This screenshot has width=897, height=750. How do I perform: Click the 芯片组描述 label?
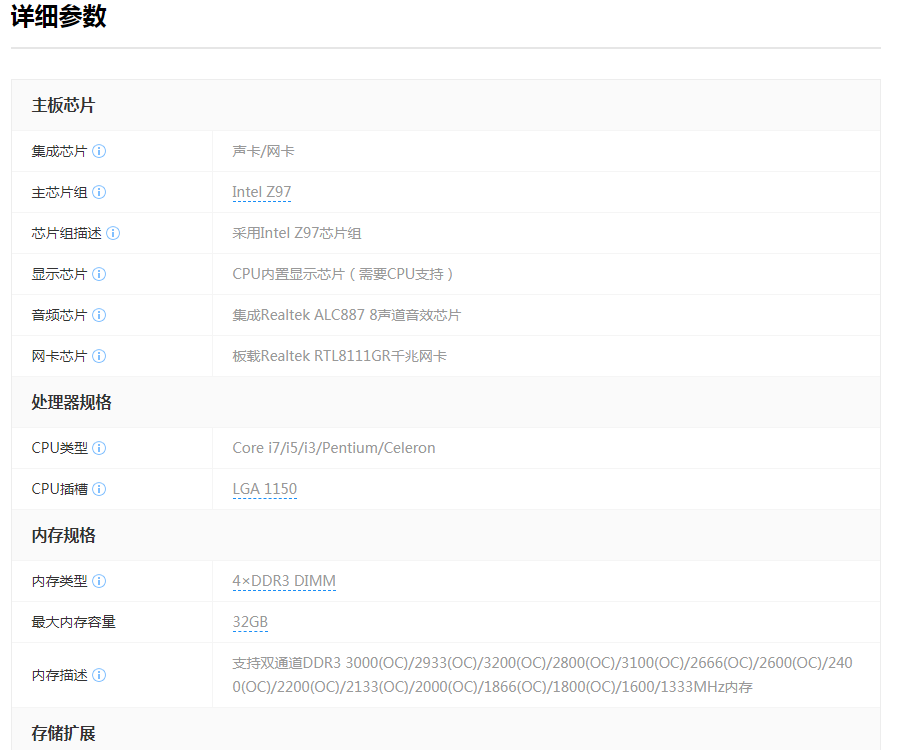66,233
